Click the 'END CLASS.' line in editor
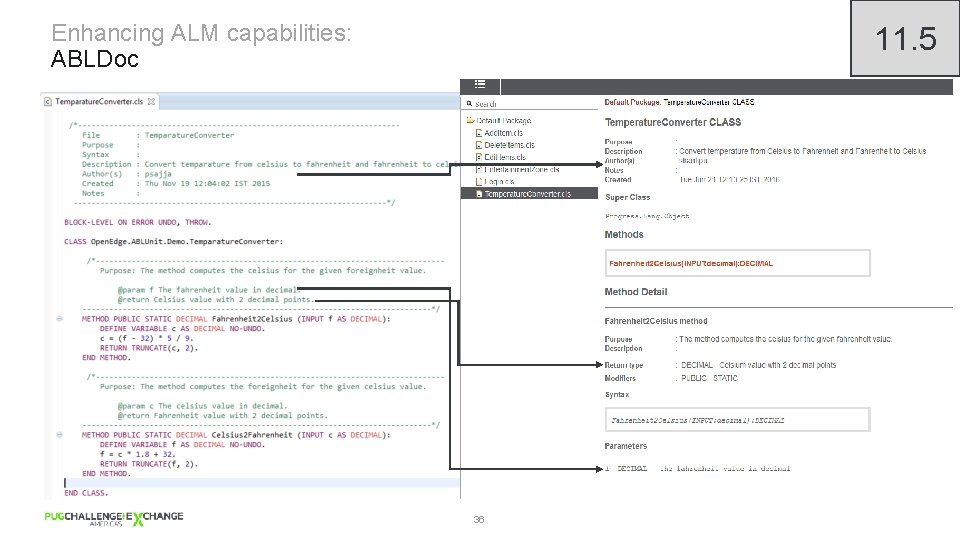This screenshot has width=960, height=540. click(x=86, y=493)
